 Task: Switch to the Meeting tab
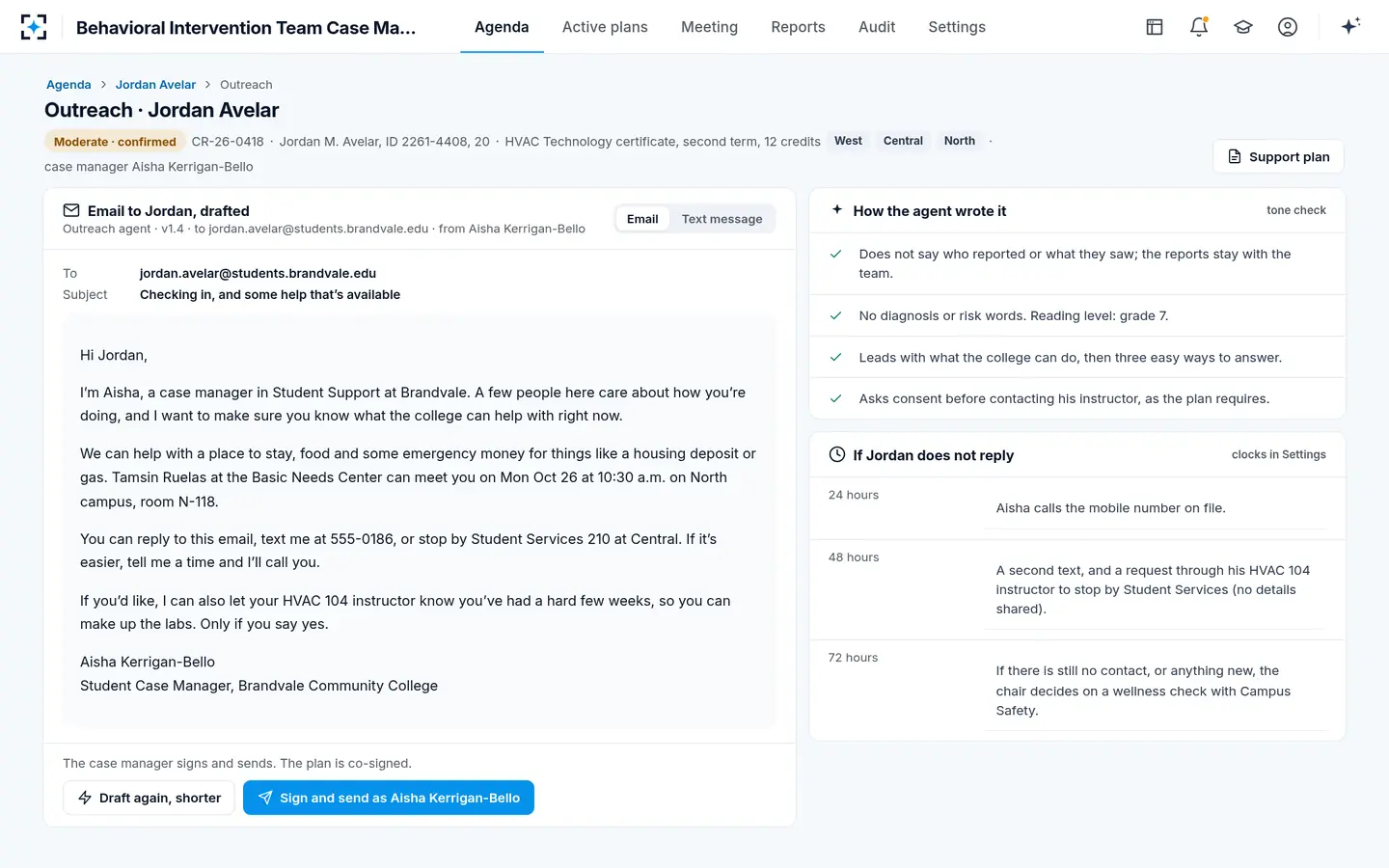(709, 27)
